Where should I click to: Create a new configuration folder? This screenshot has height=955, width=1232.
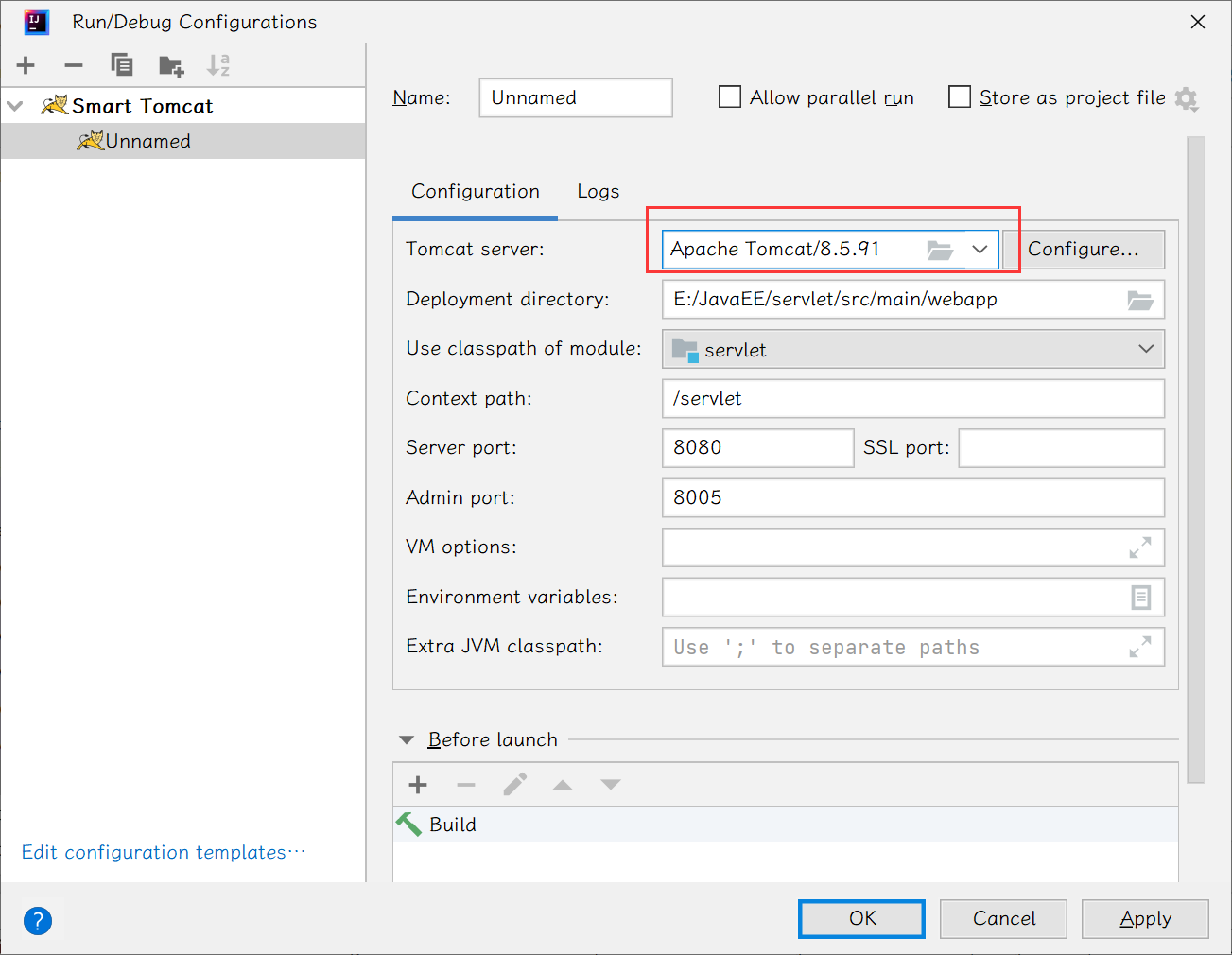171,65
